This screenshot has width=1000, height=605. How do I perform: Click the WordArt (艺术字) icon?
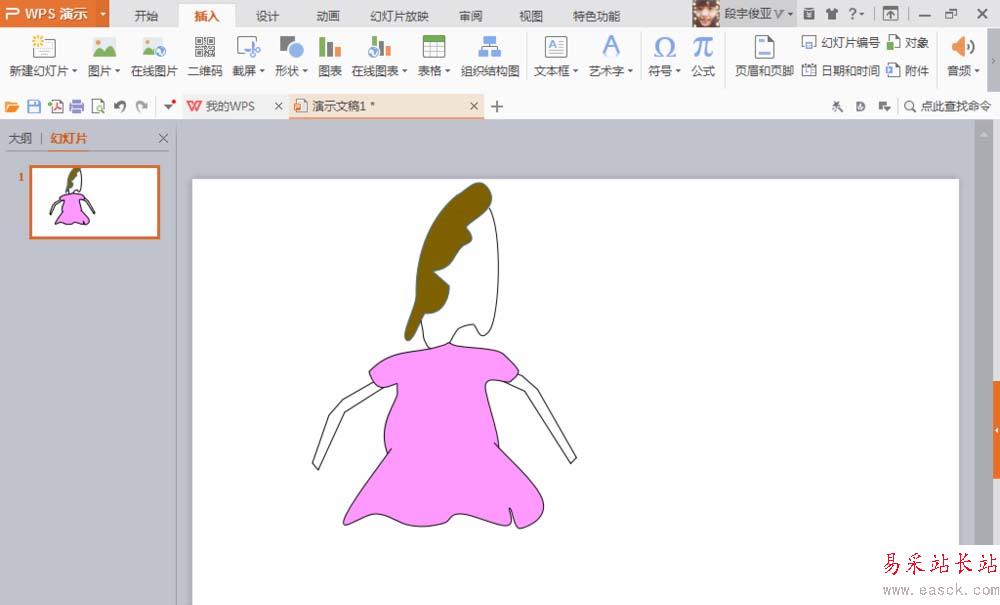(x=610, y=47)
